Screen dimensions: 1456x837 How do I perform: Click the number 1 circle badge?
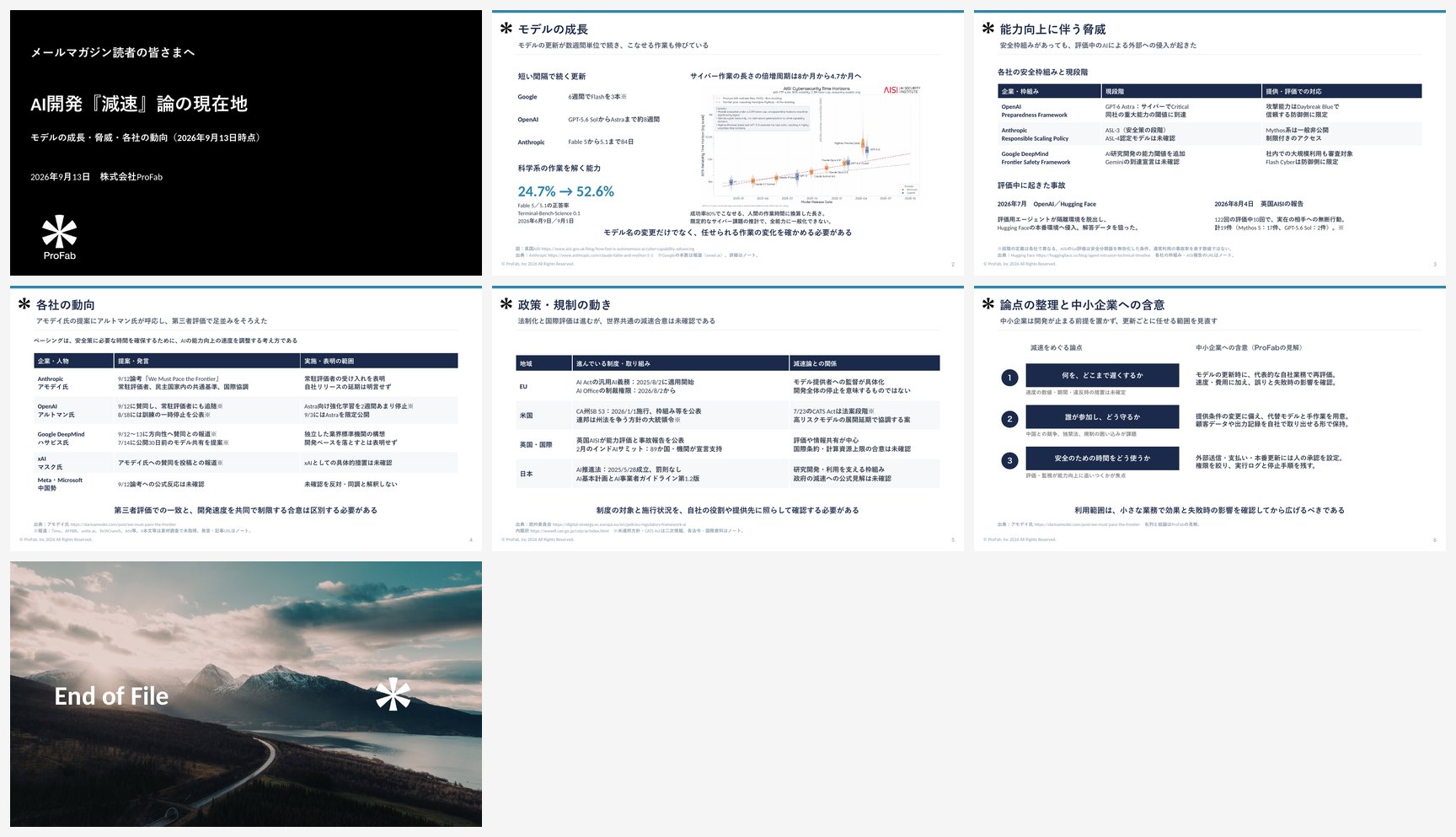pyautogui.click(x=1009, y=378)
